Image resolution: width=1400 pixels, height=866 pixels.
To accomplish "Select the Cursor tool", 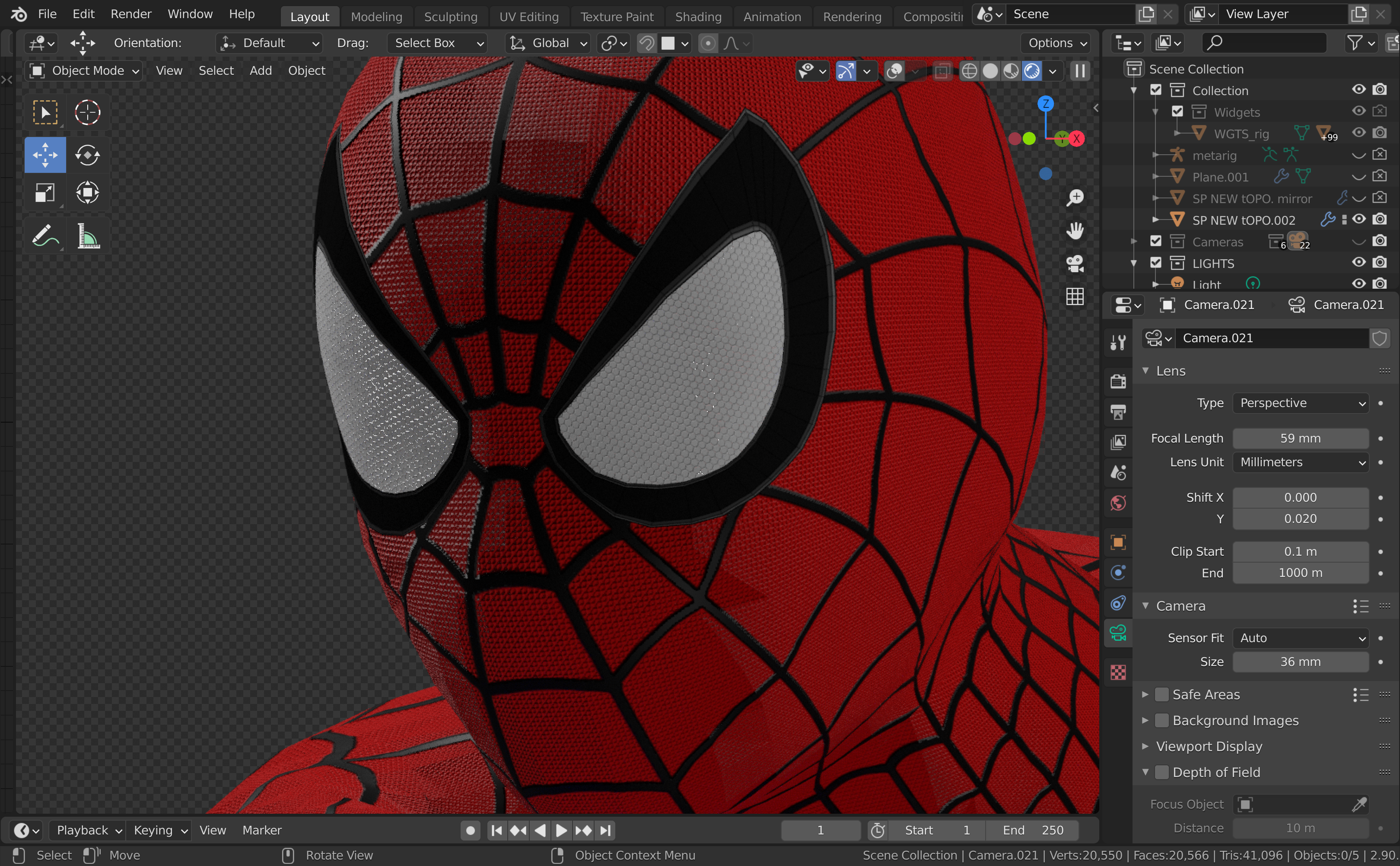I will (x=87, y=112).
